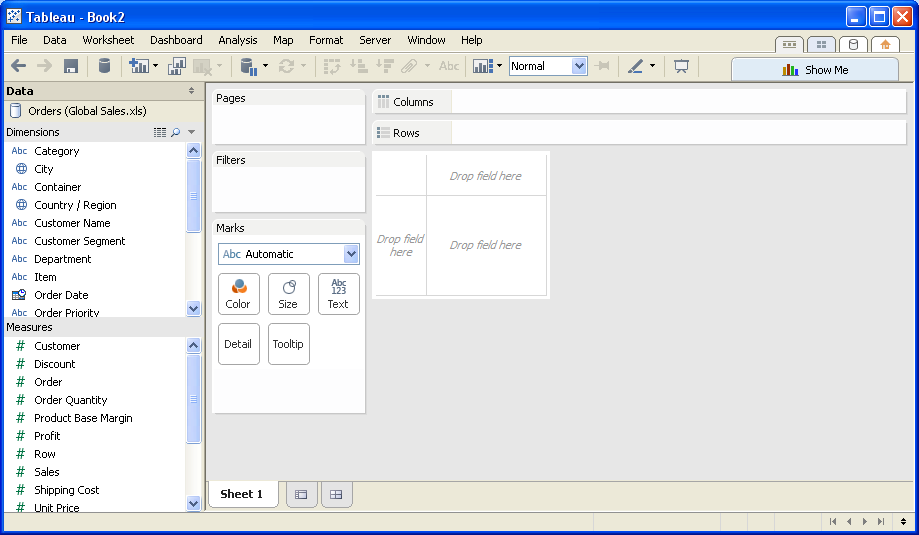Click the back arrow in toolbar
The image size is (919, 535).
[18, 66]
